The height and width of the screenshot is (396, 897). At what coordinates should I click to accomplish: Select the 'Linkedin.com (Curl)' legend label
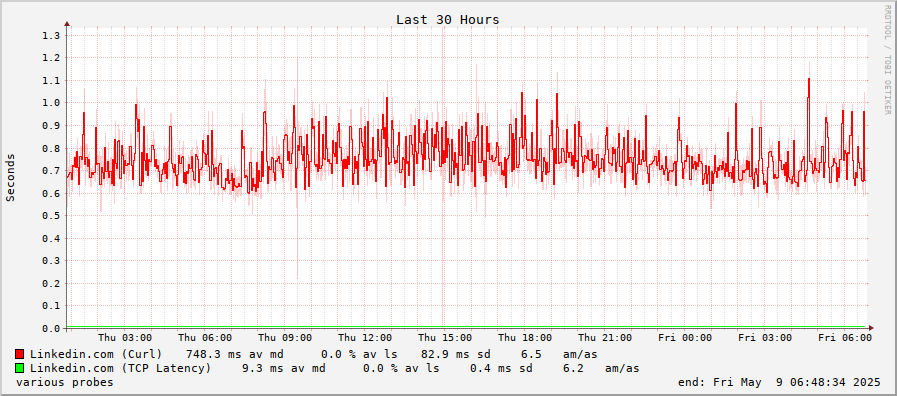(x=96, y=354)
